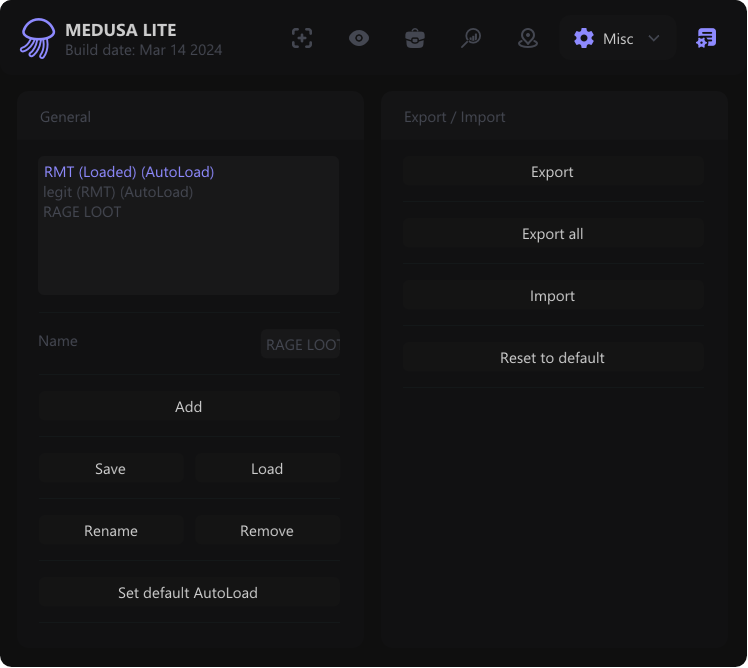Expand the Misc dropdown chevron

coord(654,38)
